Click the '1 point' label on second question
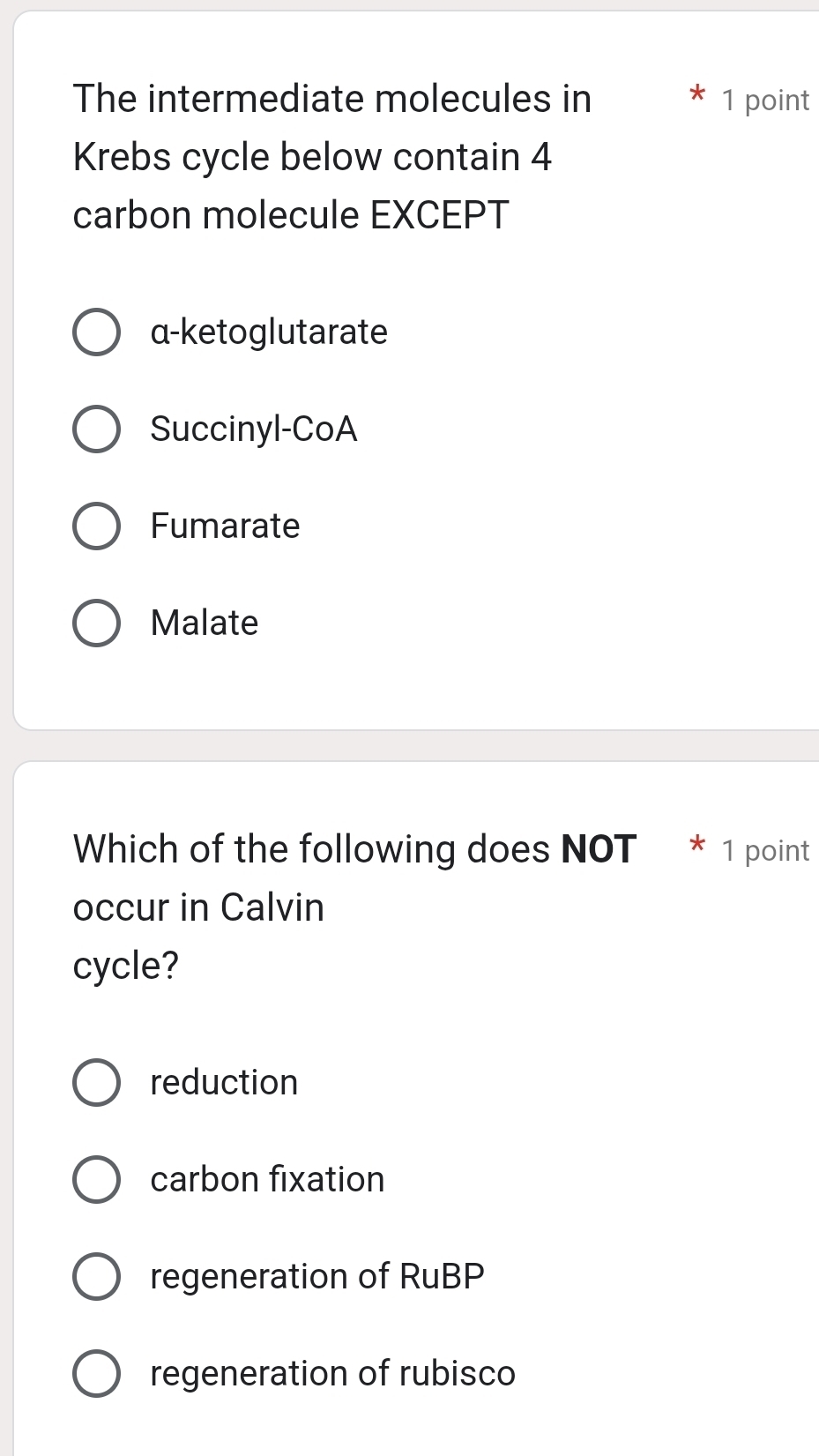Image resolution: width=819 pixels, height=1456 pixels. (x=763, y=850)
